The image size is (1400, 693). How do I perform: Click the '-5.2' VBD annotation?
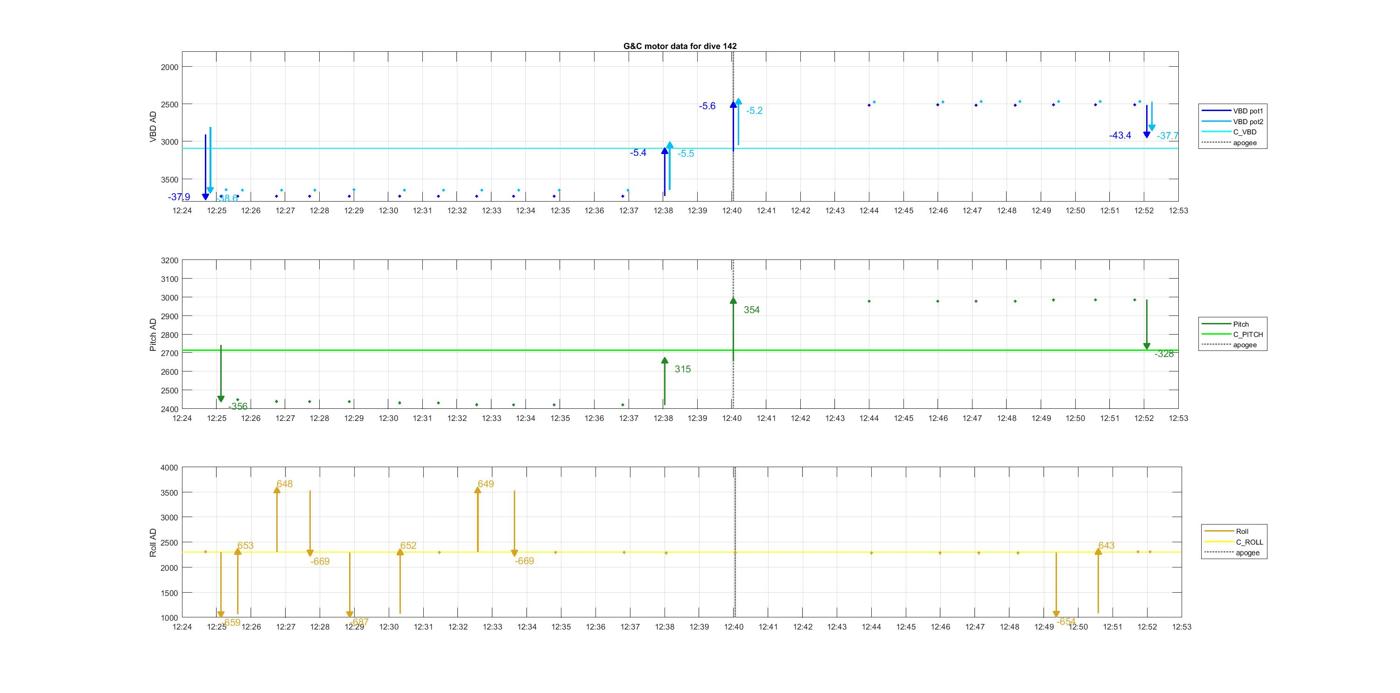[754, 111]
